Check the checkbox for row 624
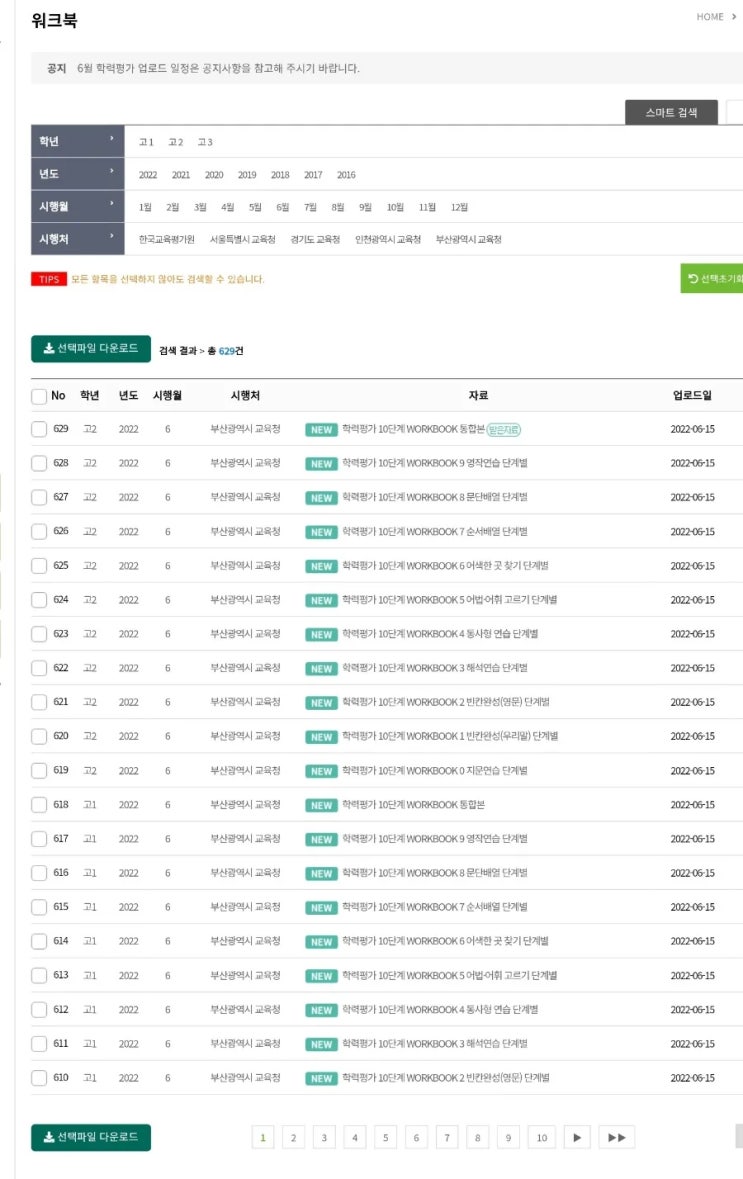The width and height of the screenshot is (743, 1179). pos(39,600)
